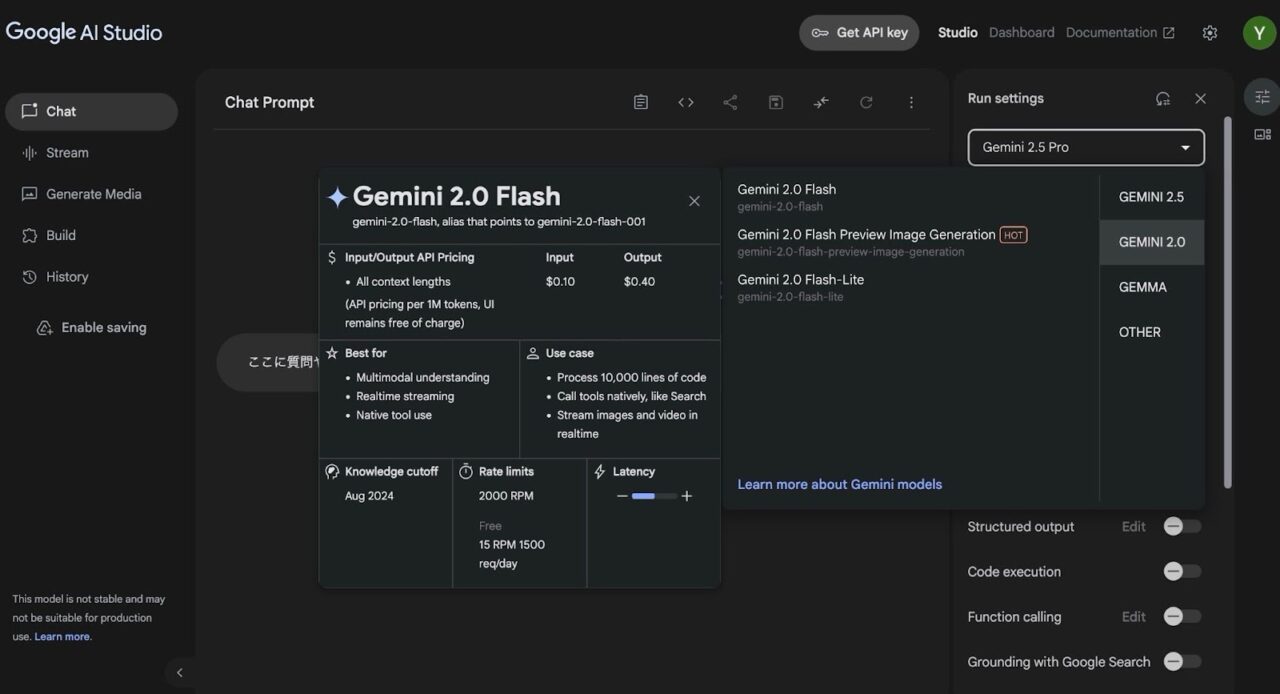Open the Gemini 2.5 Pro model dropdown
The width and height of the screenshot is (1280, 694).
(x=1086, y=147)
